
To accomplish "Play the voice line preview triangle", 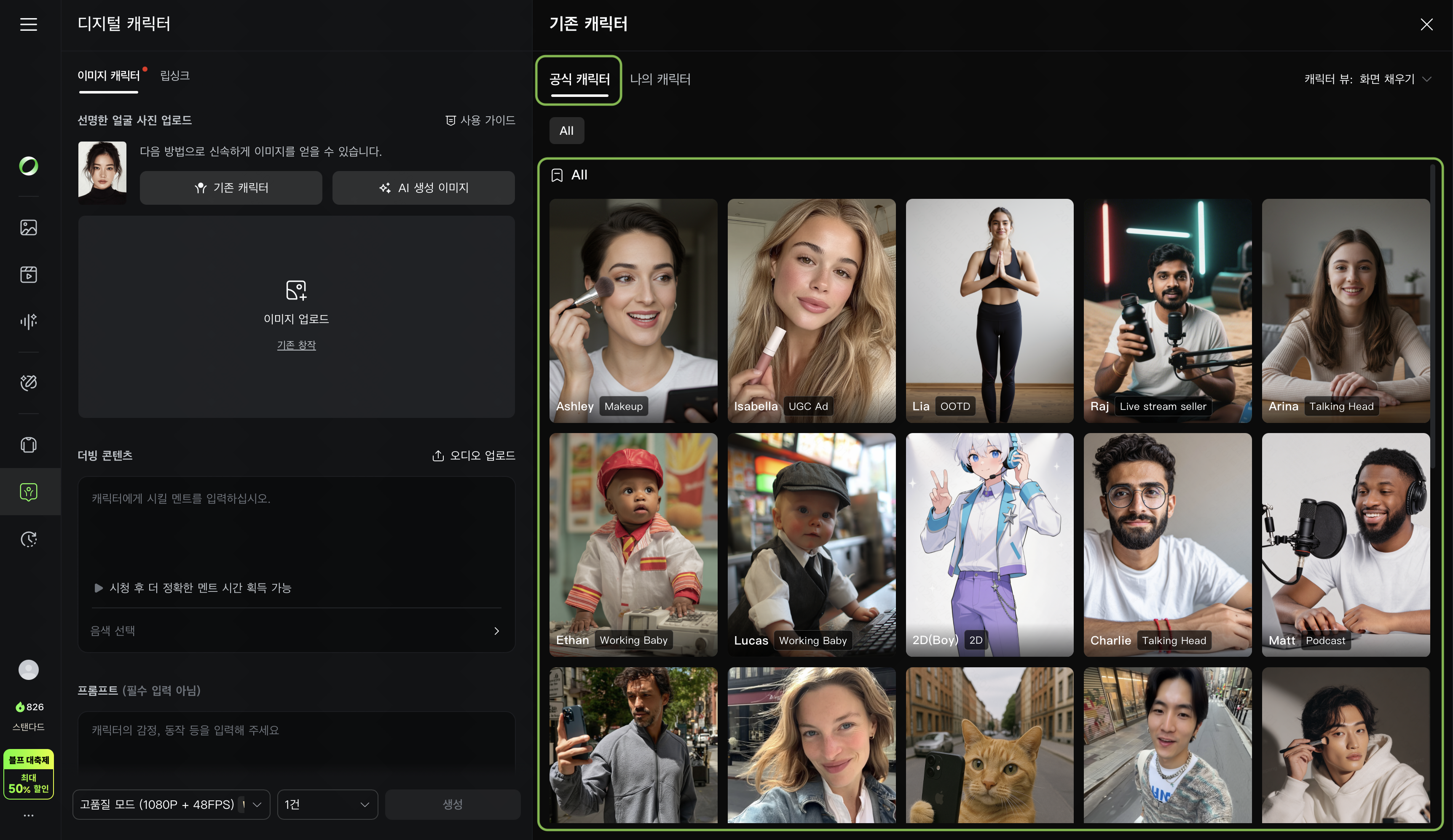I will click(x=99, y=588).
